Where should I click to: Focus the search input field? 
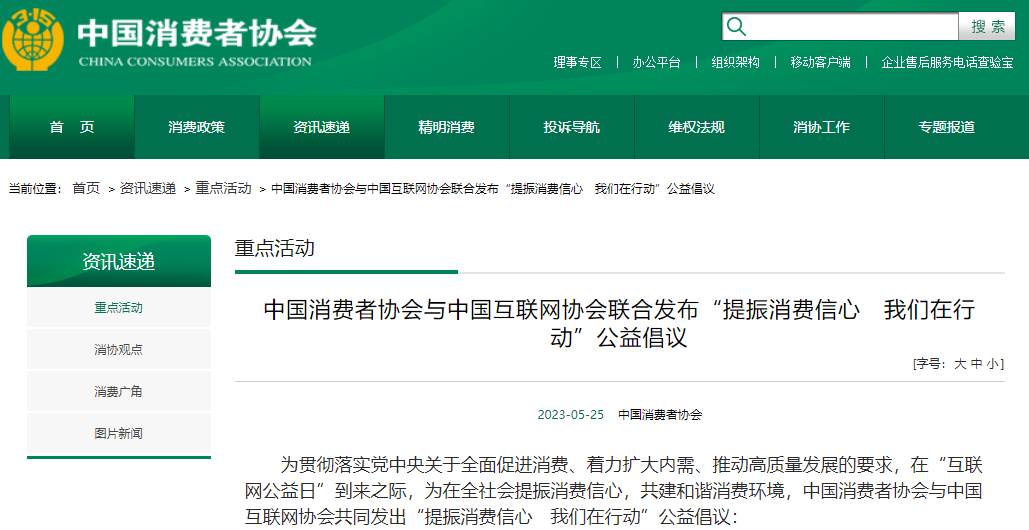[x=840, y=27]
